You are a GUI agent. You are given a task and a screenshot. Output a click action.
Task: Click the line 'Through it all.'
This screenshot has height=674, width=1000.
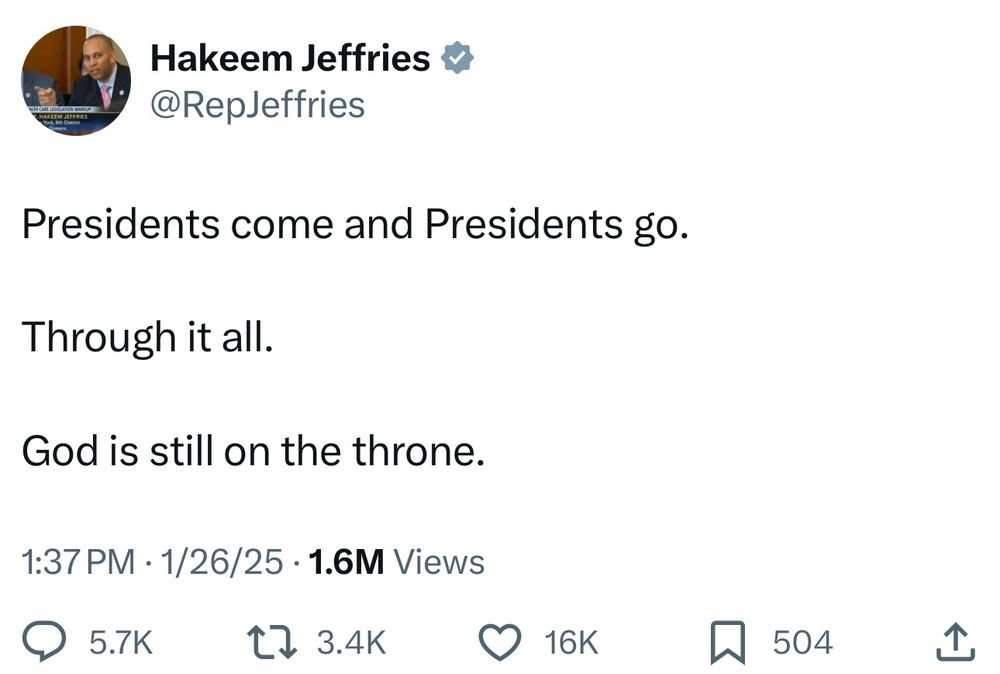click(146, 339)
